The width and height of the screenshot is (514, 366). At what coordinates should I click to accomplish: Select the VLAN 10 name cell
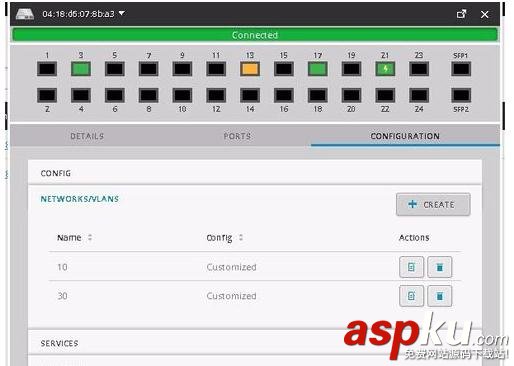click(62, 267)
